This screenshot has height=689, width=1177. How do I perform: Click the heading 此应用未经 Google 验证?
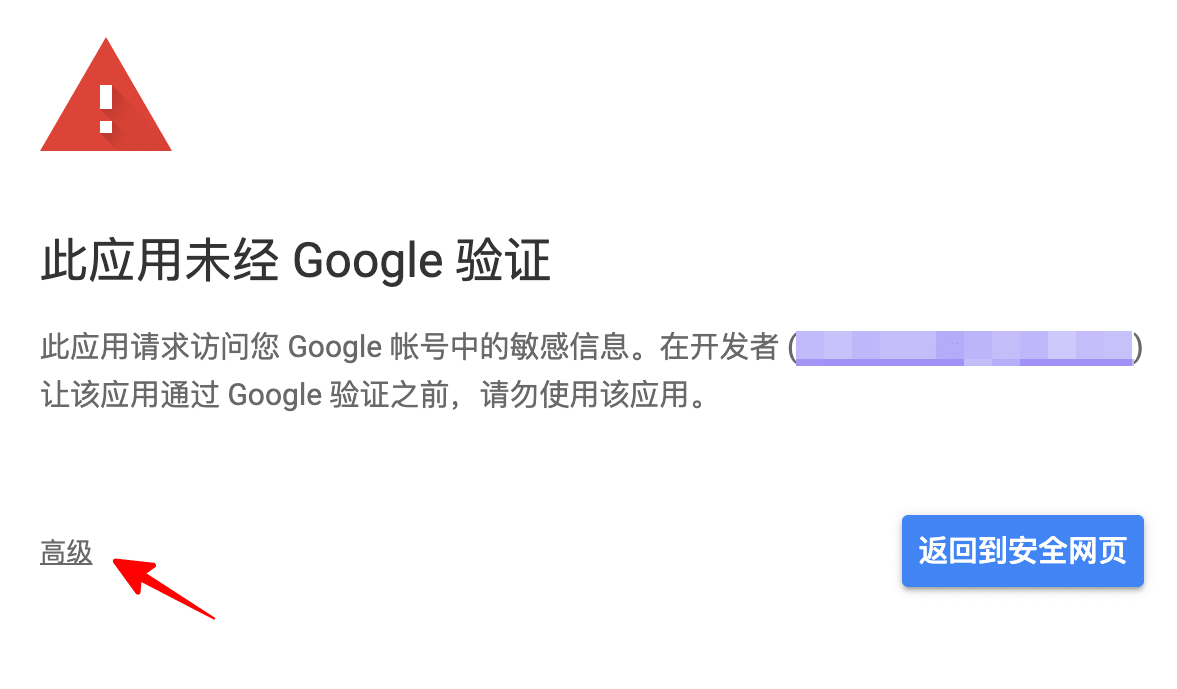pos(296,260)
